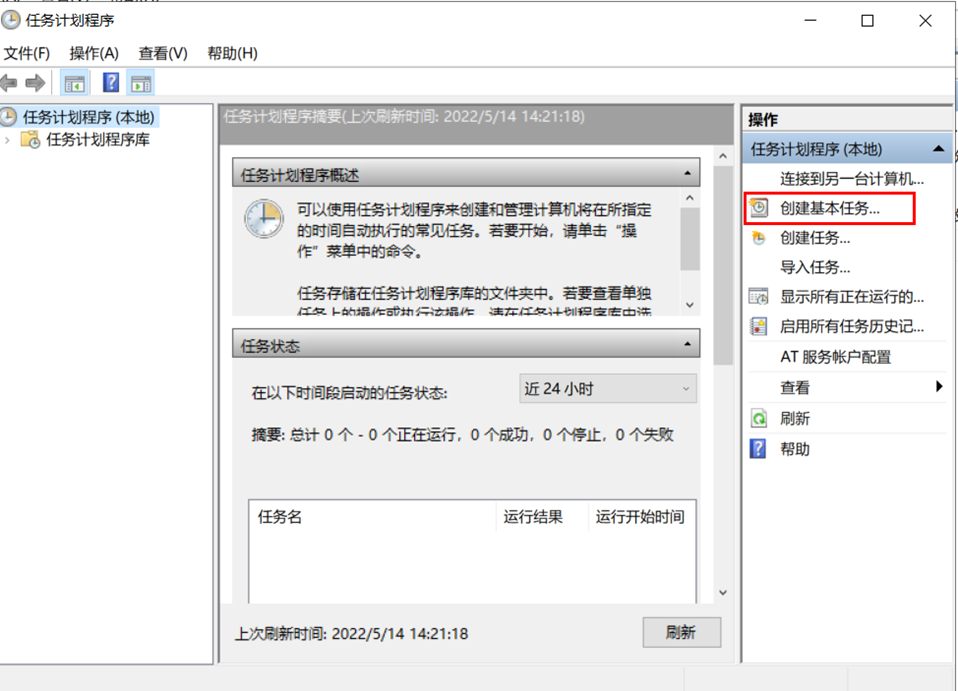This screenshot has width=958, height=691.
Task: Maximize the 任务计划程序 window
Action: point(867,20)
